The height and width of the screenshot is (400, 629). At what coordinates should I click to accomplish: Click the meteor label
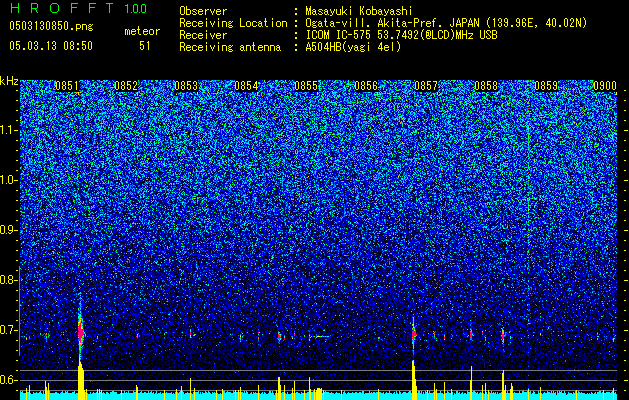tap(142, 31)
